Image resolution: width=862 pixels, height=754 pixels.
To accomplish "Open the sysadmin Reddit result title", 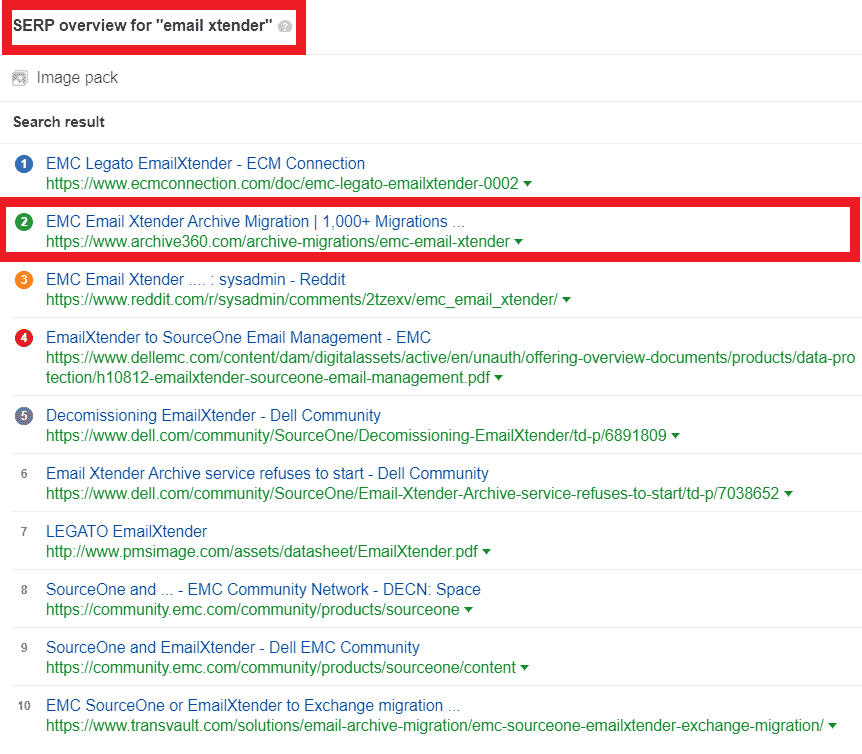I will (x=196, y=279).
